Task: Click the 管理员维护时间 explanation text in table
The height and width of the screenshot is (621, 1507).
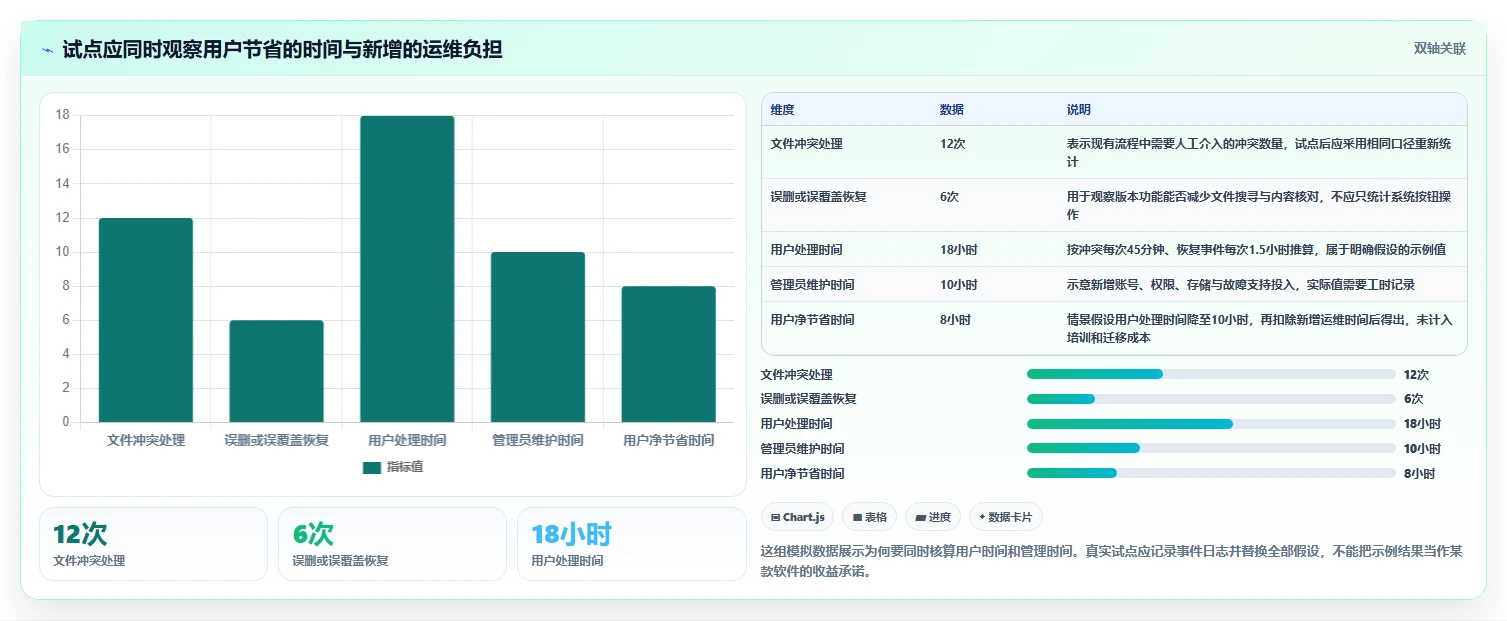Action: 1241,285
